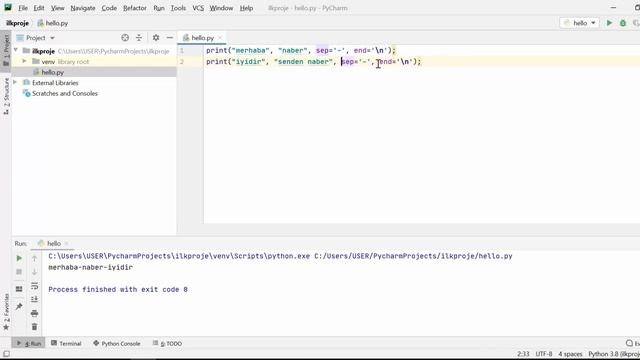640x360 pixels.
Task: Restore layout icon in the Run panel
Action: click(x=19, y=289)
